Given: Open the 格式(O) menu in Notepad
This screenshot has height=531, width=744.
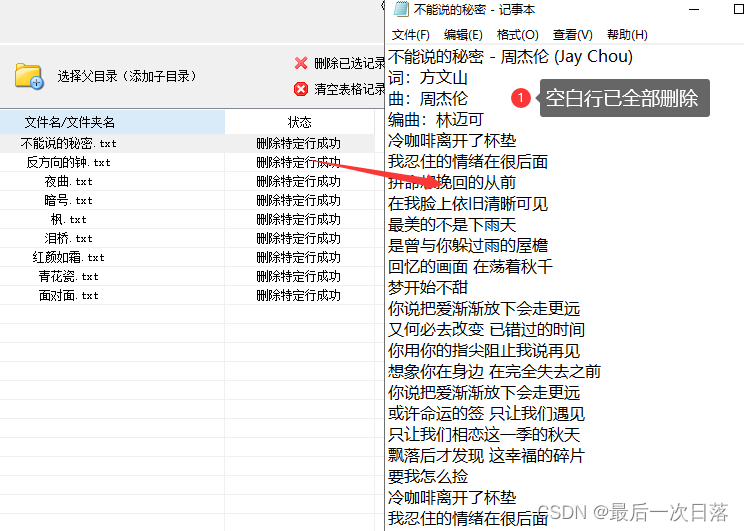Looking at the screenshot, I should [517, 35].
